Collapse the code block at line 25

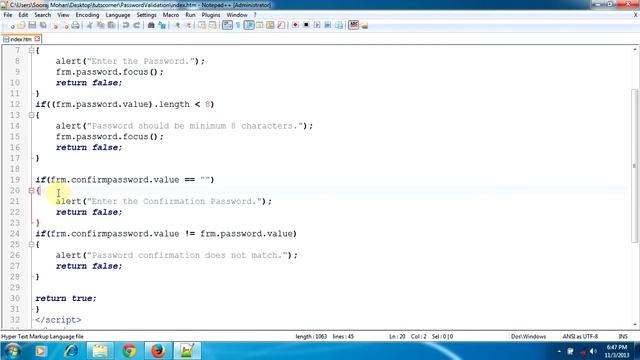tap(31, 244)
